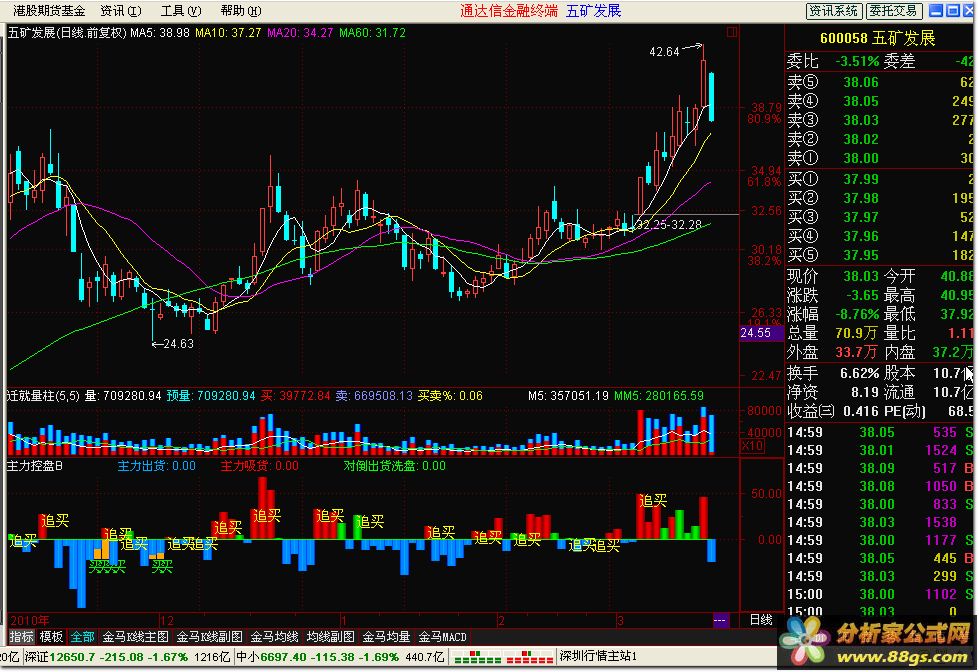Switch to 金马均线 indicator tab

(x=274, y=636)
